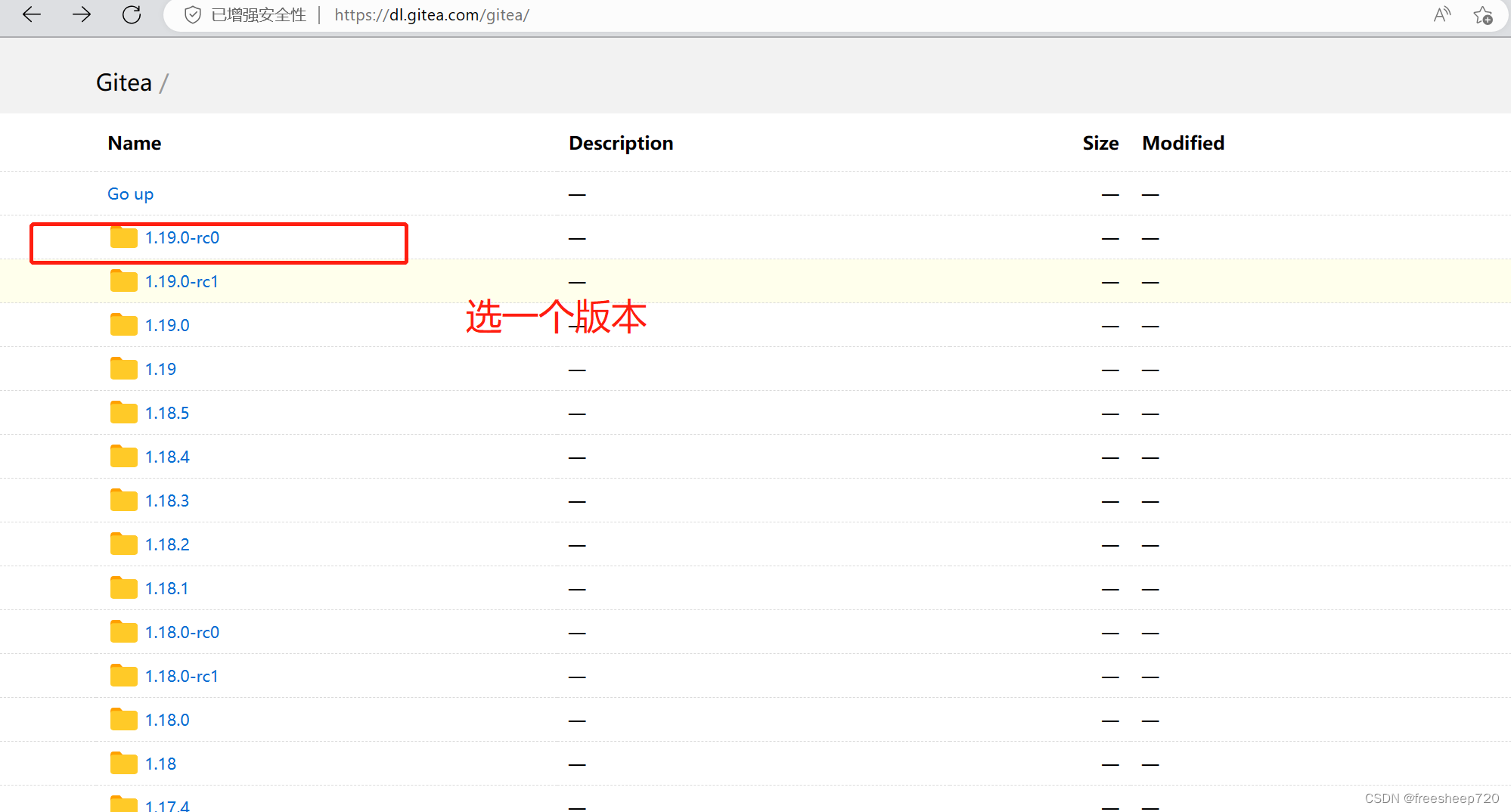This screenshot has width=1511, height=812.
Task: Open the 1.19.0 version folder
Action: 167,326
